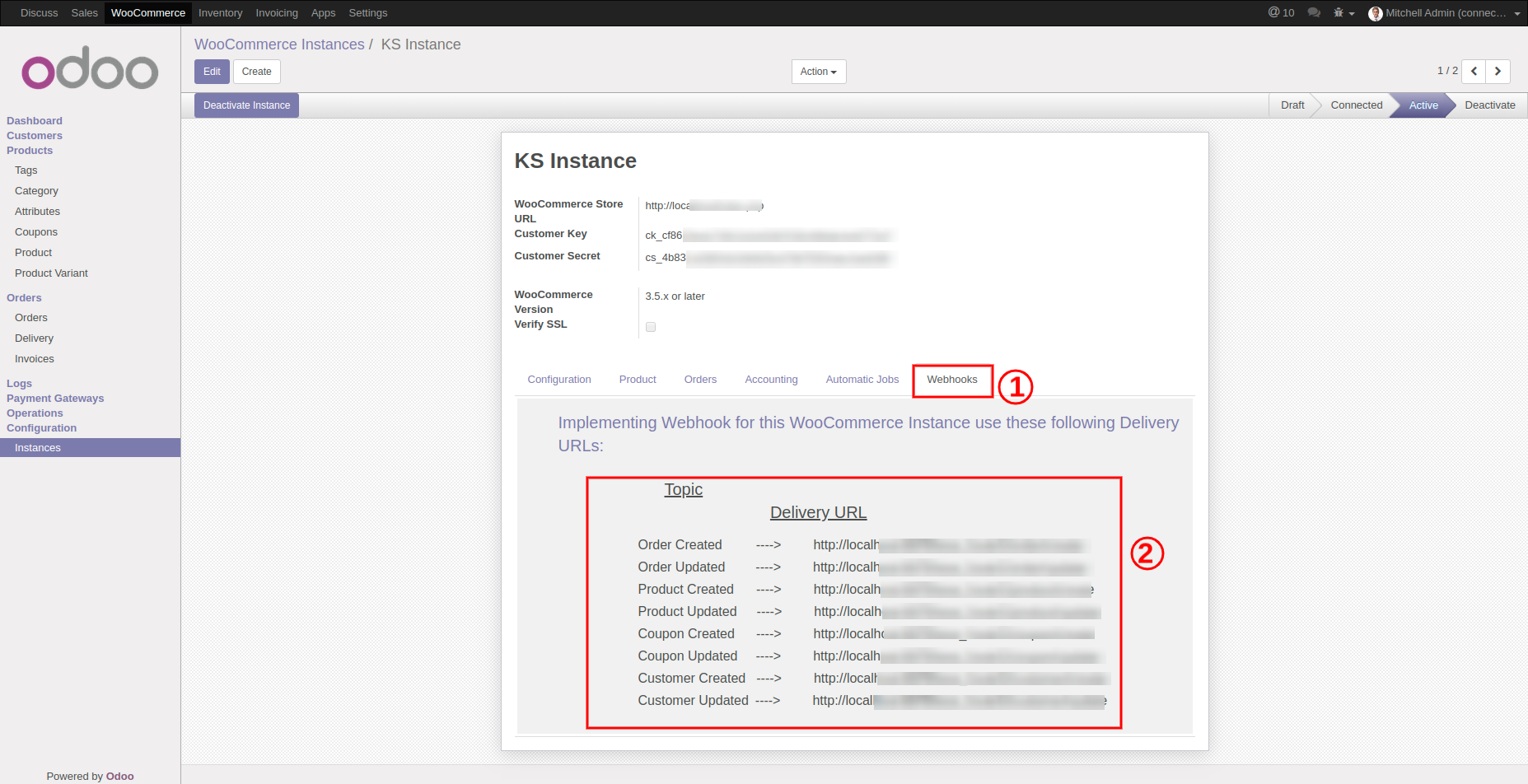Screen dimensions: 1528x784
Task: Go to previous record arrow
Action: (x=1474, y=72)
